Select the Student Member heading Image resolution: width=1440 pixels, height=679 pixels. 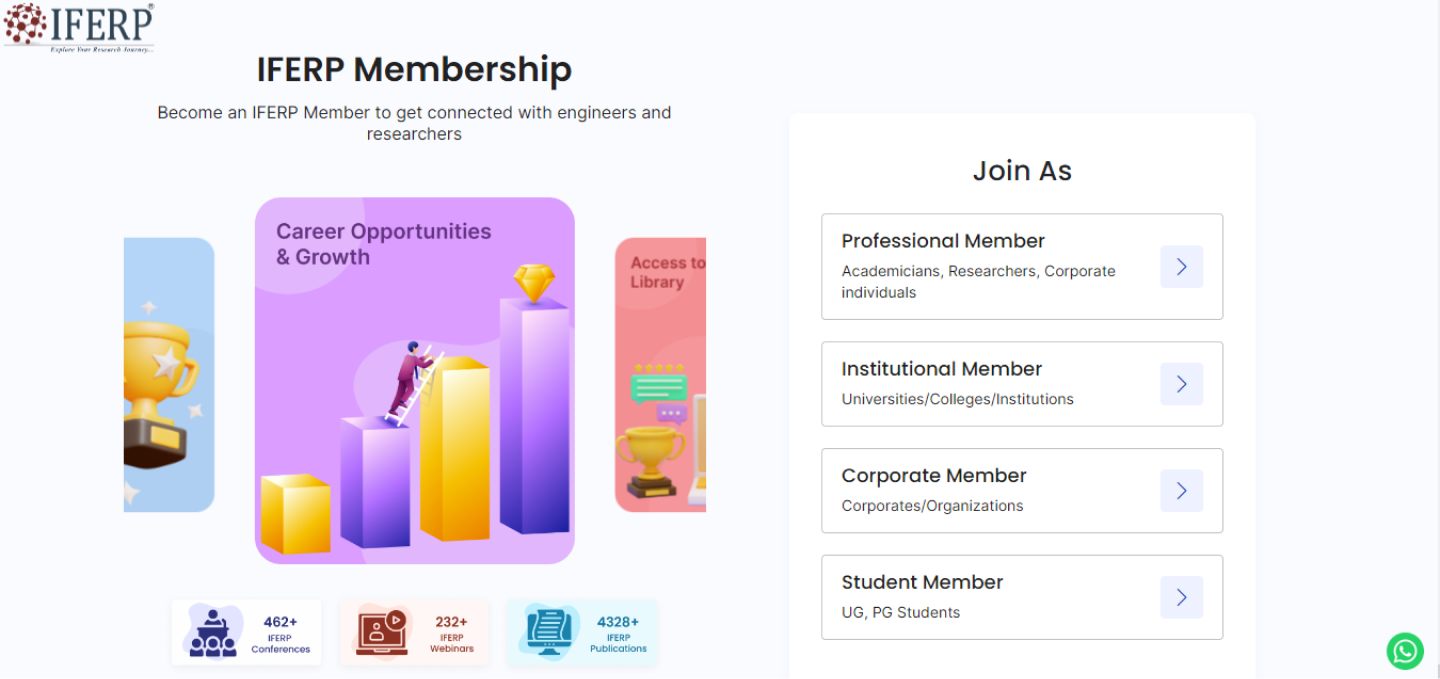coord(922,582)
